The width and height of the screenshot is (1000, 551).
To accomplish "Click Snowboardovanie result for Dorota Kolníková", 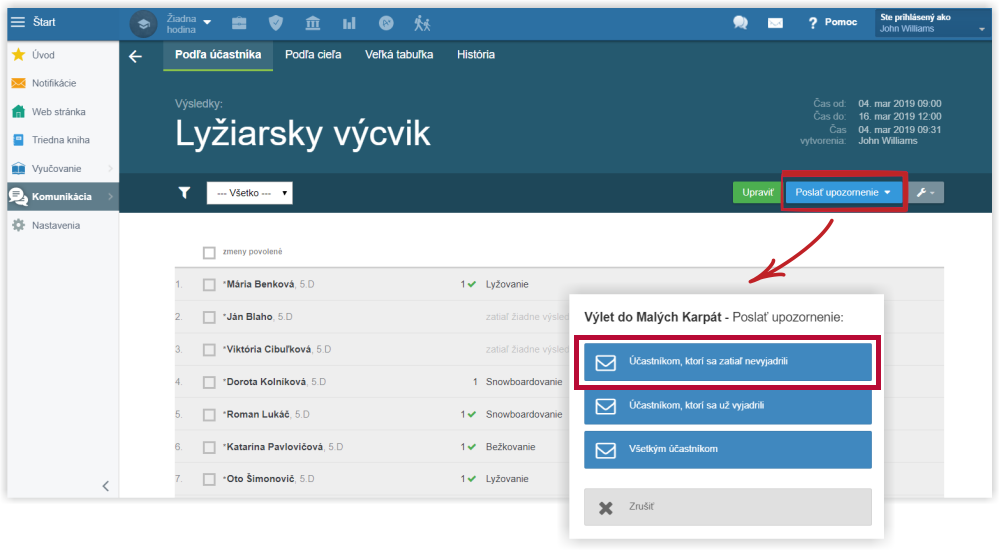I will point(524,382).
